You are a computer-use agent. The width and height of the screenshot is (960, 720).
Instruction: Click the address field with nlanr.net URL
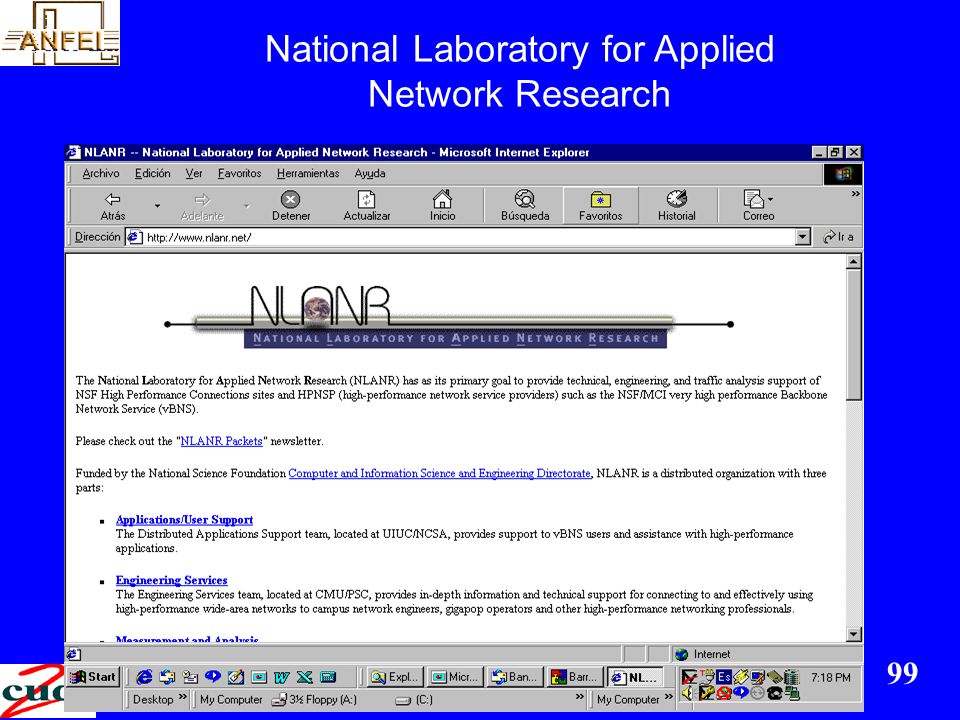(469, 237)
